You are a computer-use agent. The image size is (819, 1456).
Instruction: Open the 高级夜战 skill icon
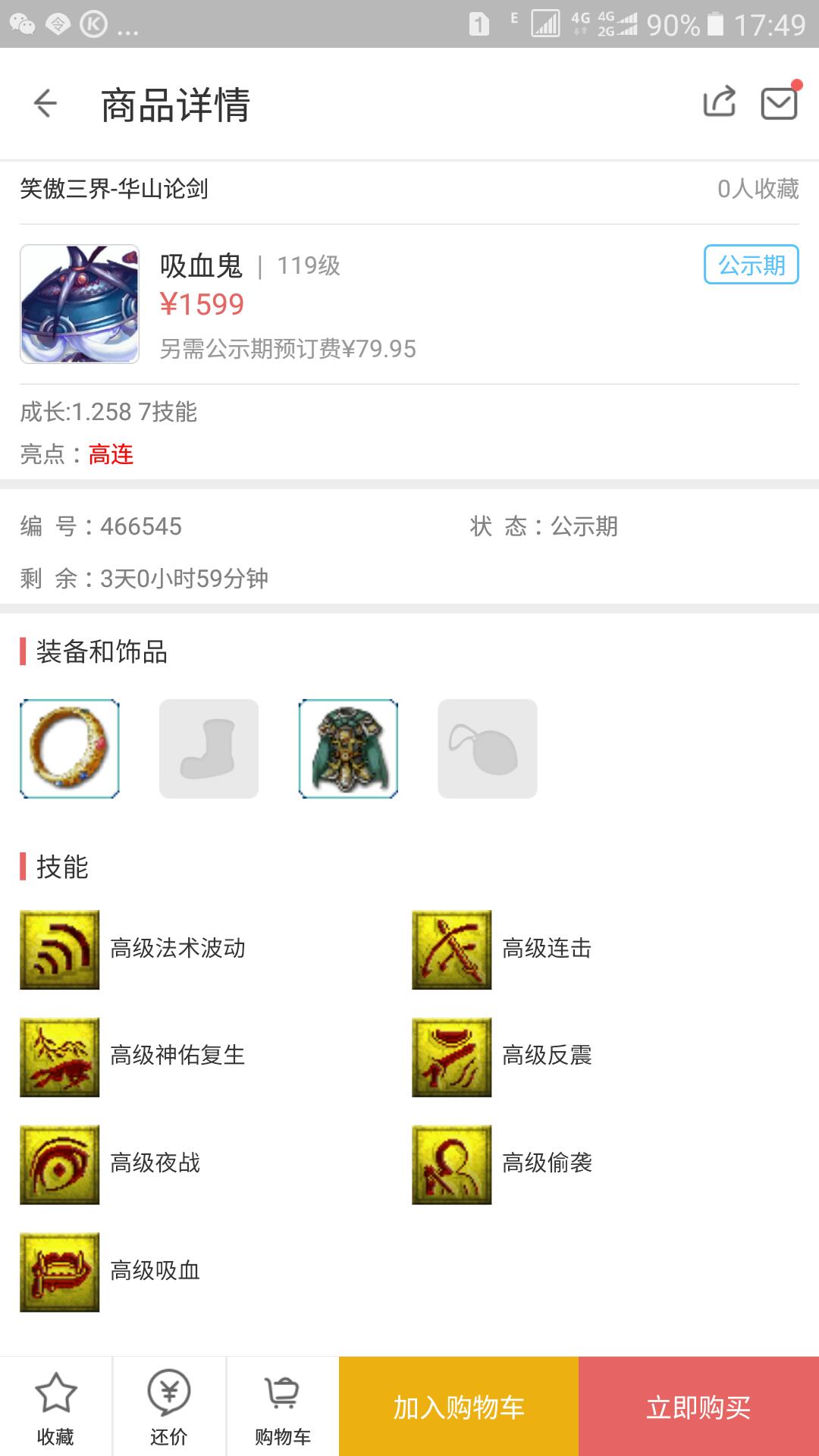(x=60, y=1165)
